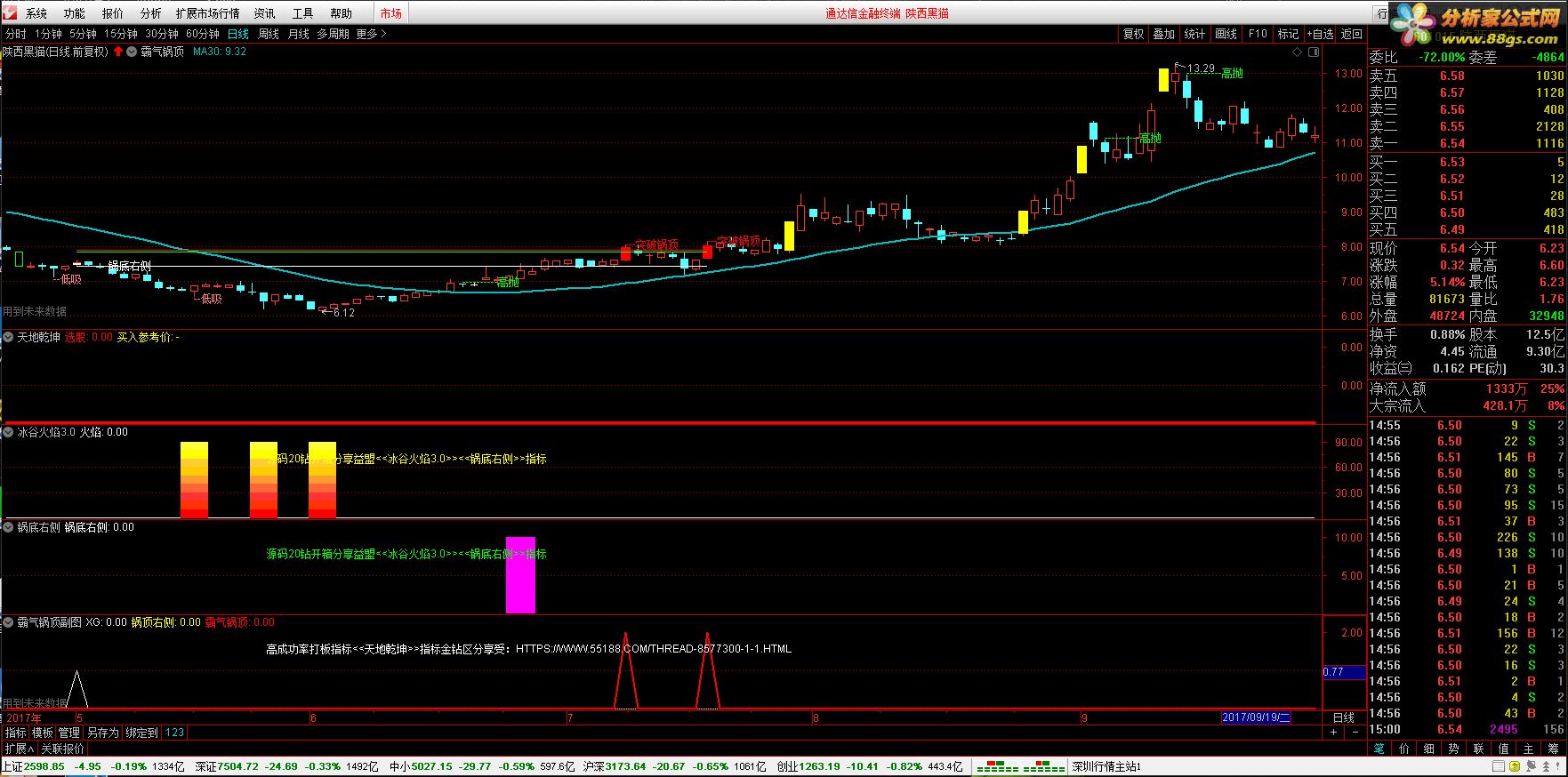Click the 另存为 save-as button

pos(103,733)
